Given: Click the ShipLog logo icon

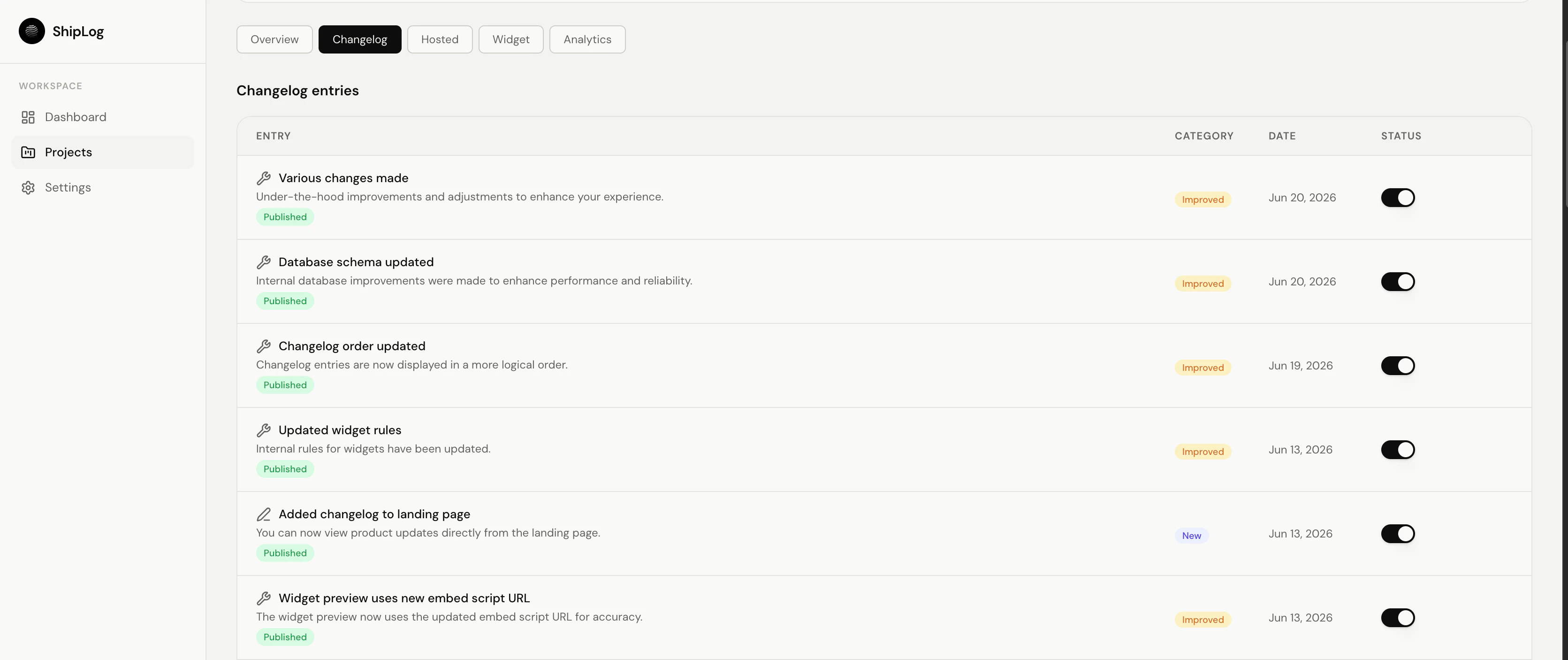Looking at the screenshot, I should pos(31,31).
